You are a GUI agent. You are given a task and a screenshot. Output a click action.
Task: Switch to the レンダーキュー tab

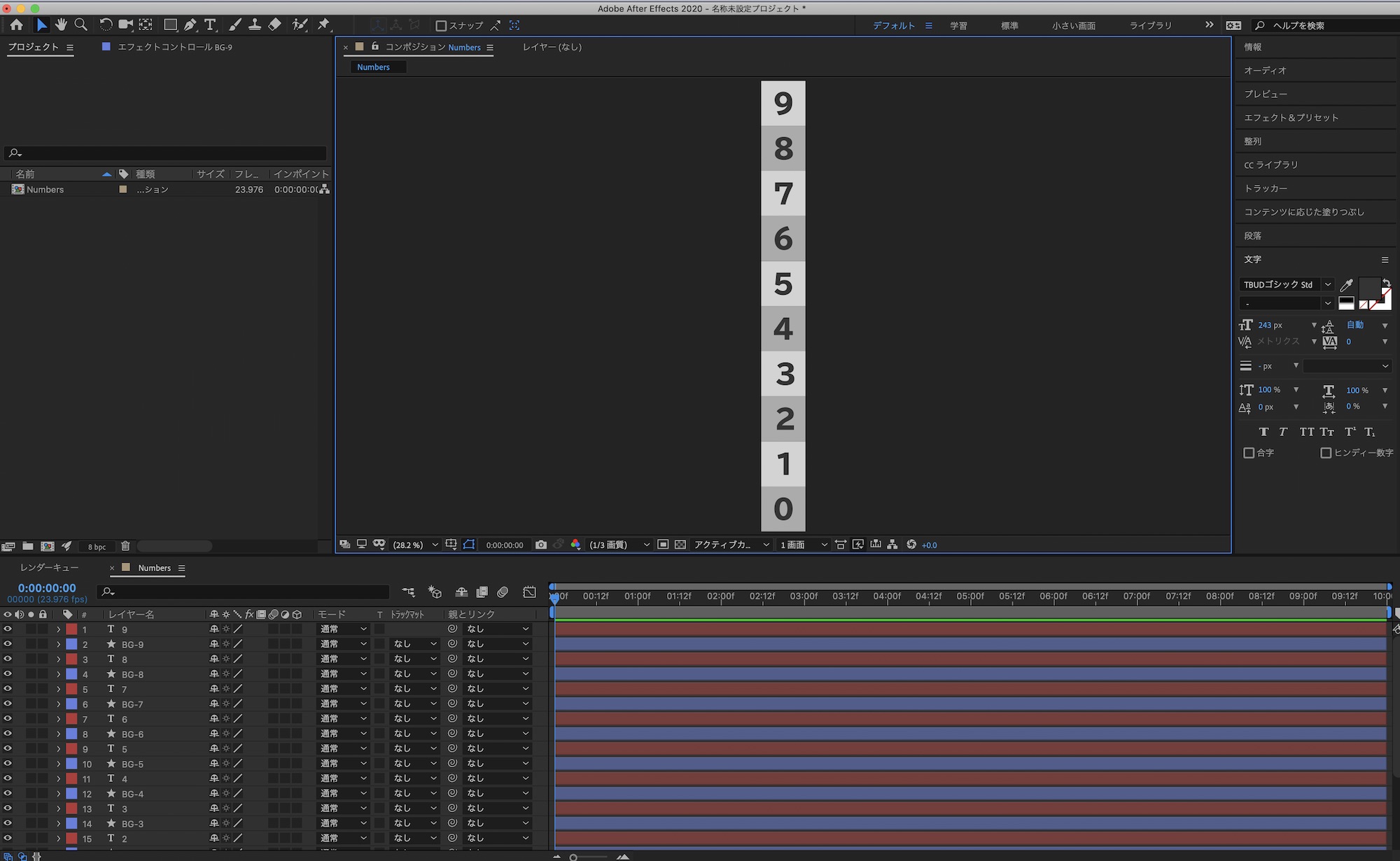point(49,568)
